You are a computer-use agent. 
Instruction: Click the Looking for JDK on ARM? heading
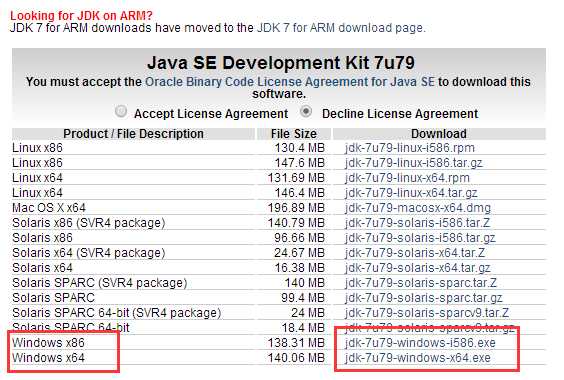tap(81, 15)
